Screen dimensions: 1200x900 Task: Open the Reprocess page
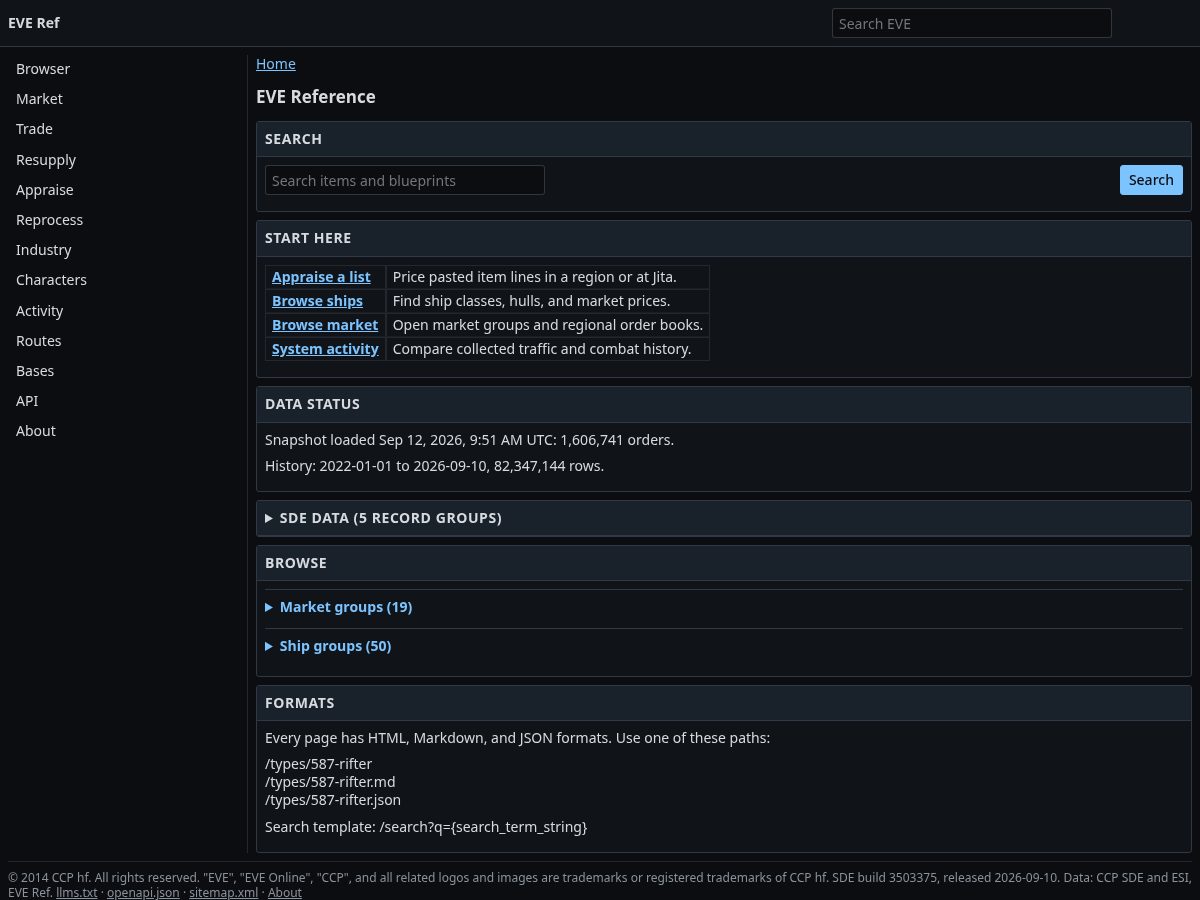pos(49,220)
